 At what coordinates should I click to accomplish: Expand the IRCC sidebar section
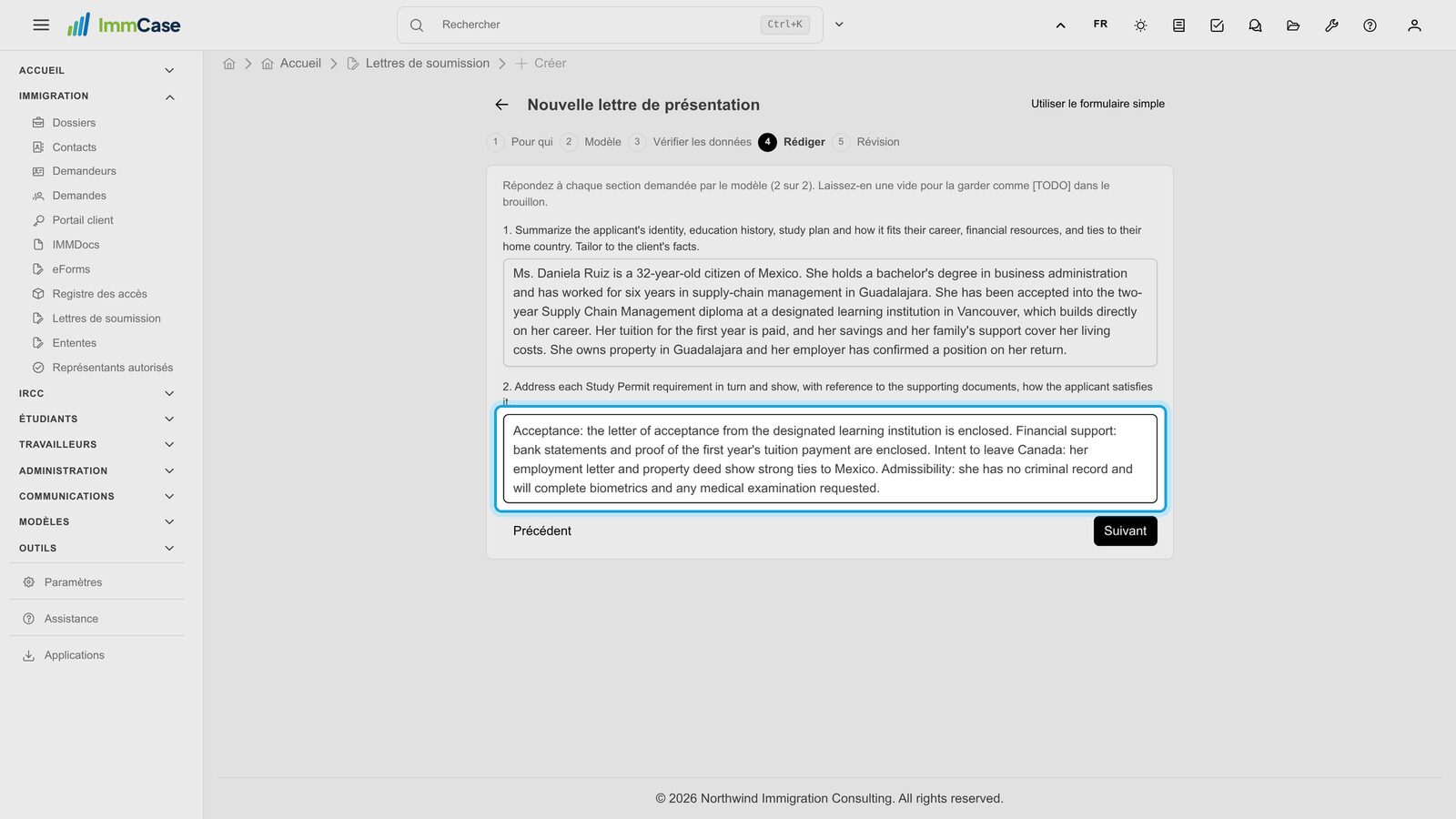pos(97,393)
